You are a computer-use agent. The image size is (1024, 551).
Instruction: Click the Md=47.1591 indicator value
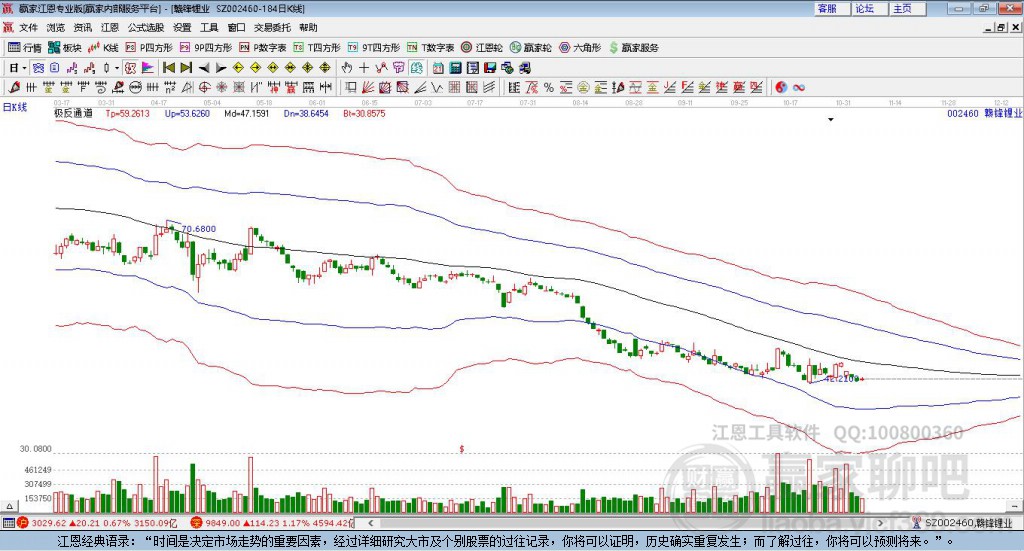246,114
